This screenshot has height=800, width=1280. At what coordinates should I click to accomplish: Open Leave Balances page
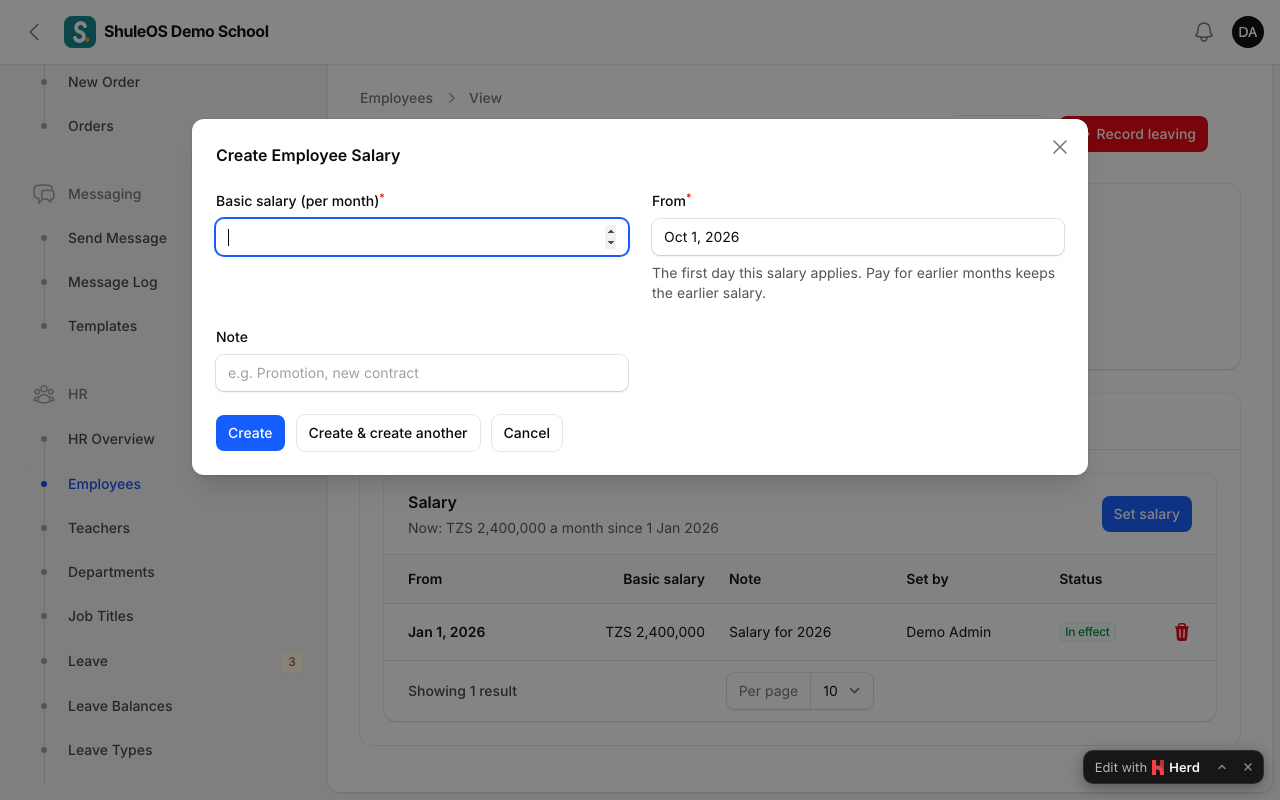(120, 706)
